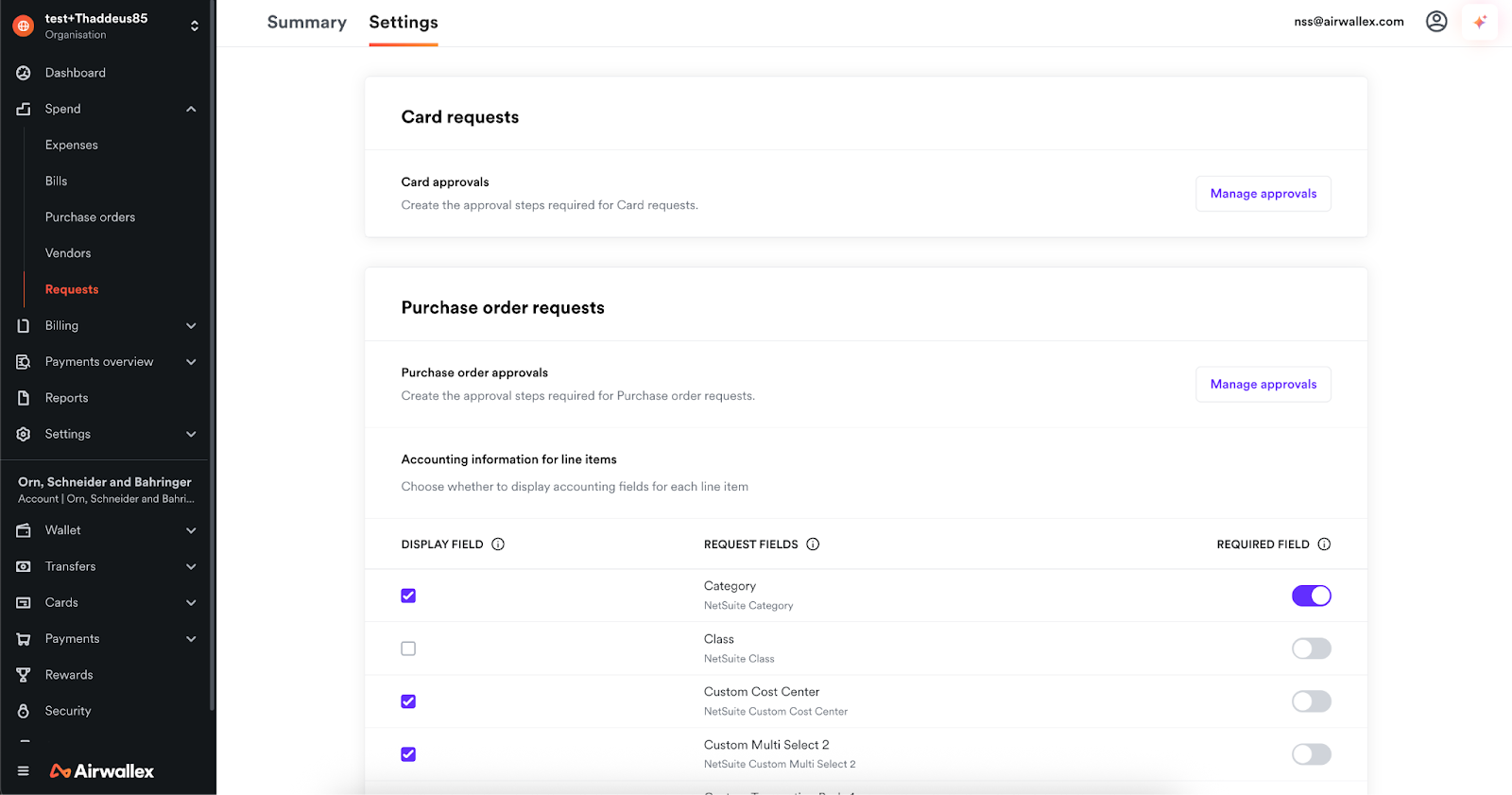Click info icon beside REQUIRED FIELD
1512x795 pixels.
coord(1324,544)
